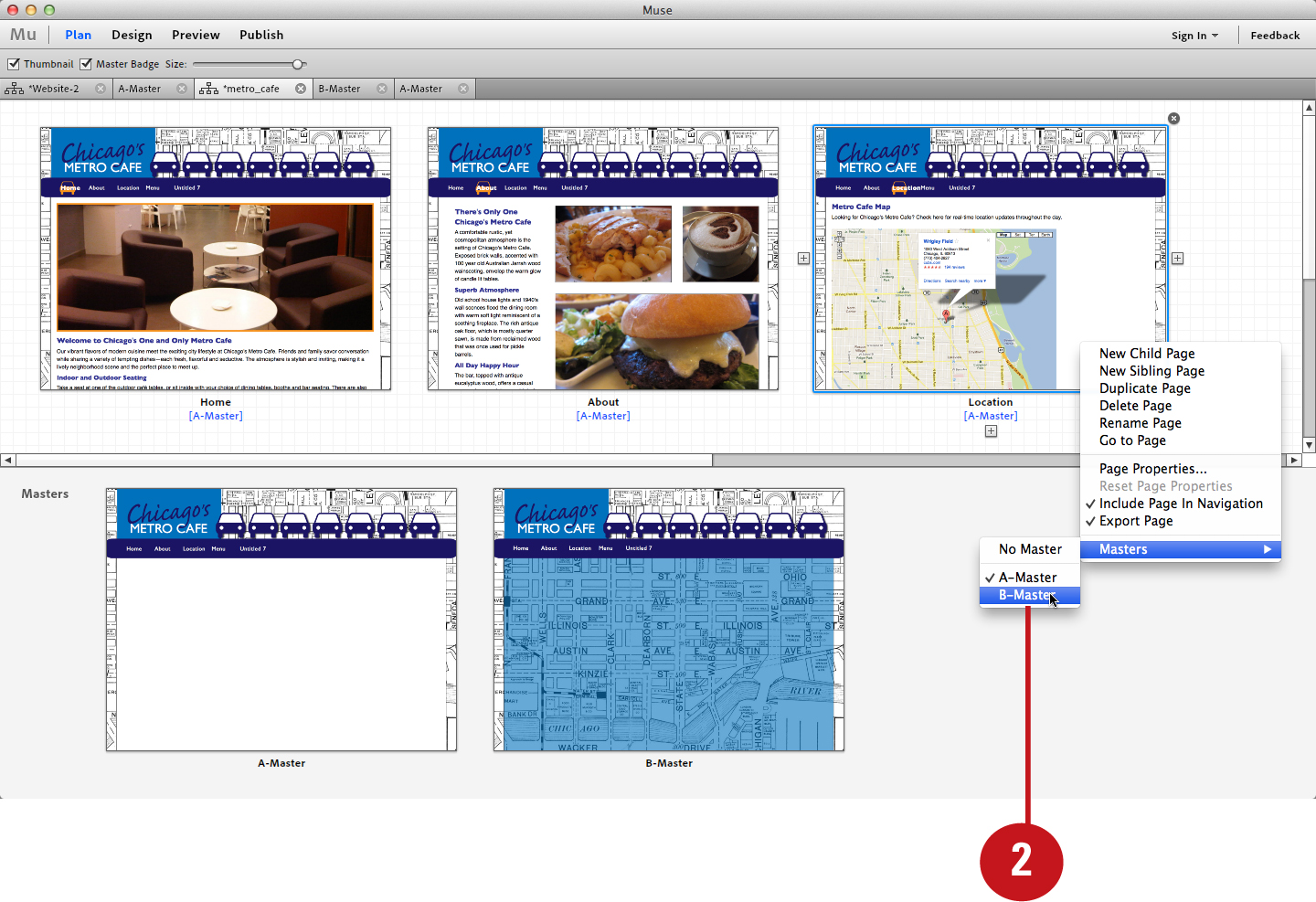The width and height of the screenshot is (1316, 902).
Task: Open Publish mode
Action: click(261, 35)
